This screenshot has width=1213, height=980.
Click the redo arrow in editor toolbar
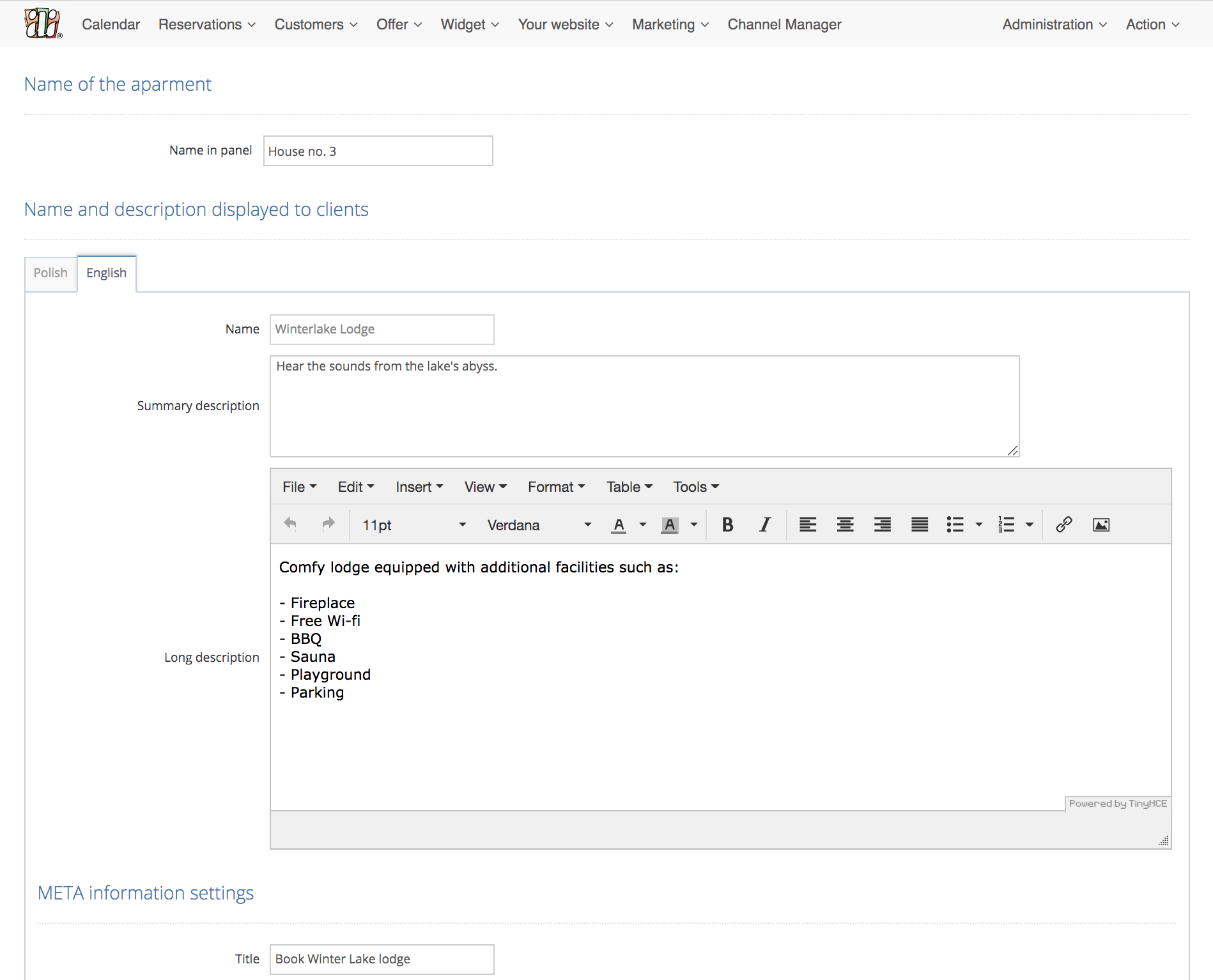328,524
